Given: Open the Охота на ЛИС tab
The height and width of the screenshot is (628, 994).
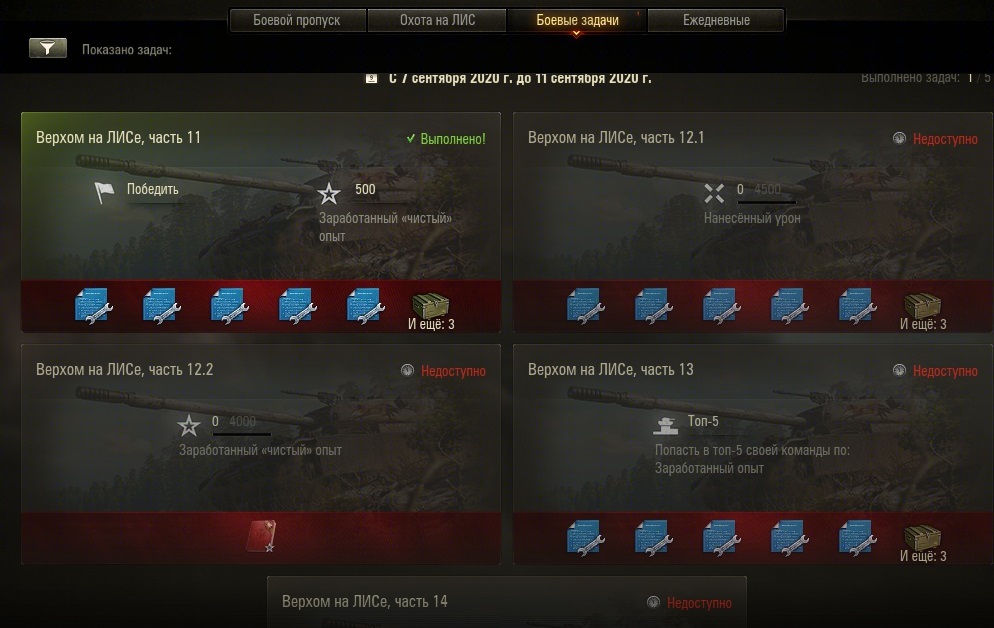Looking at the screenshot, I should [437, 20].
